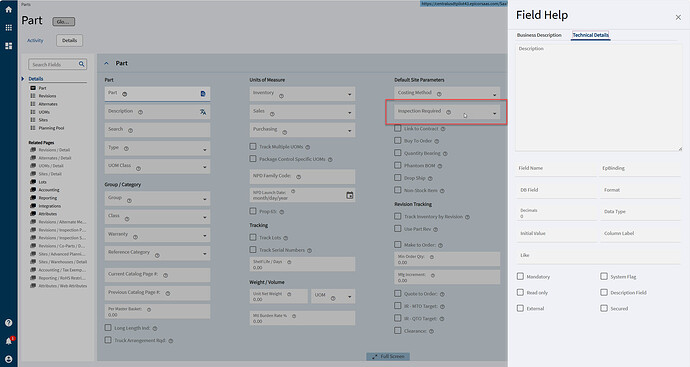
Task: Open Revisions / Detail related page
Action: click(54, 150)
